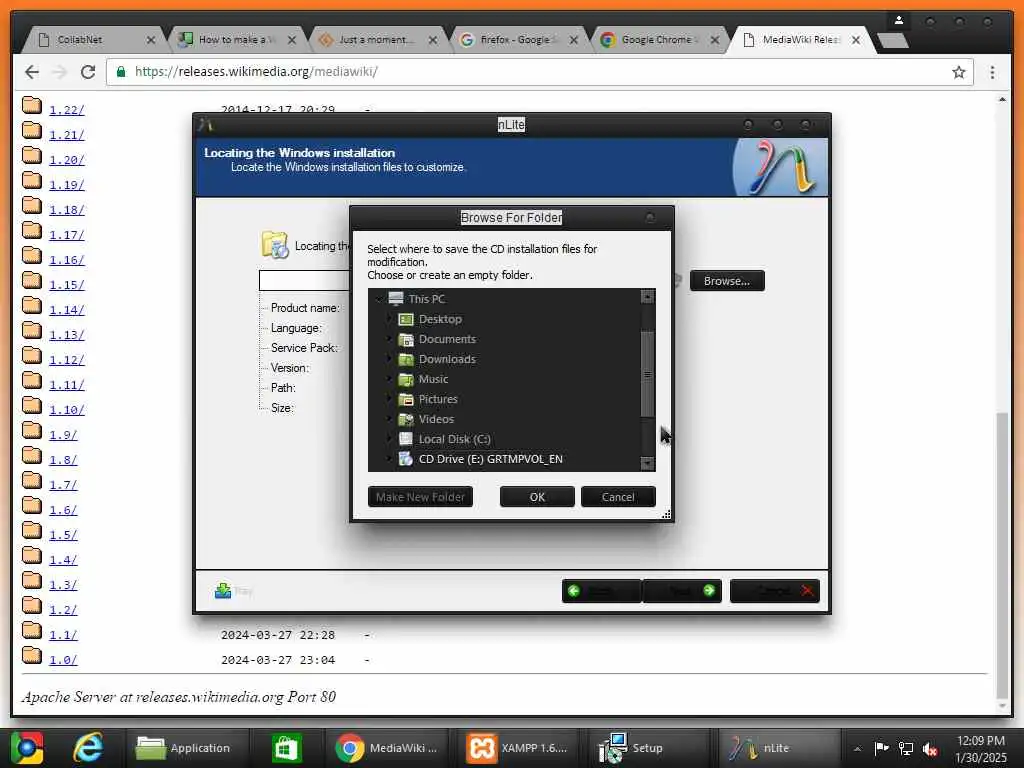Click Cancel in Browse For Folder dialog
1024x768 pixels.
(x=618, y=497)
